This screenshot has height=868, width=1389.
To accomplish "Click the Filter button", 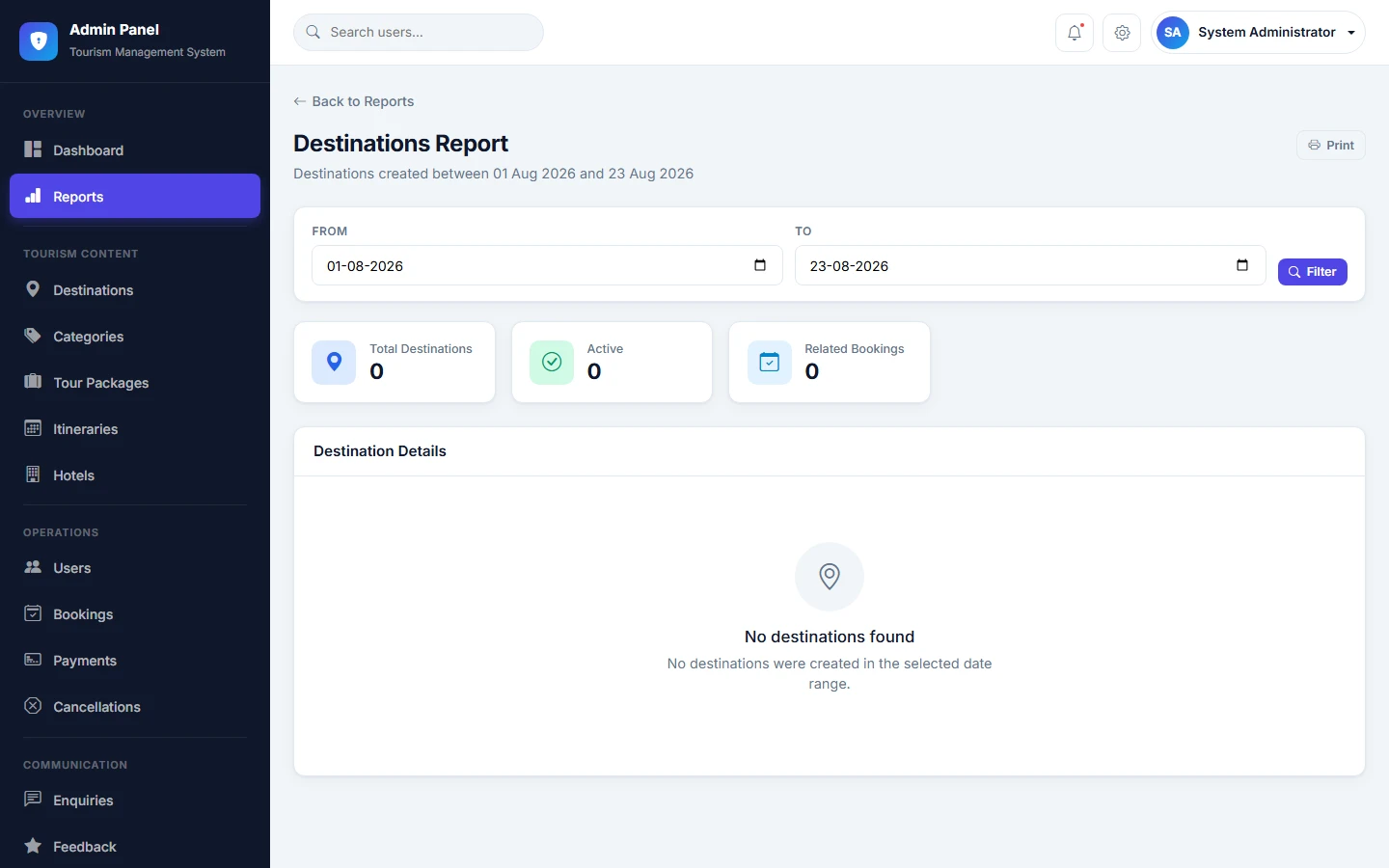I will coord(1313,272).
